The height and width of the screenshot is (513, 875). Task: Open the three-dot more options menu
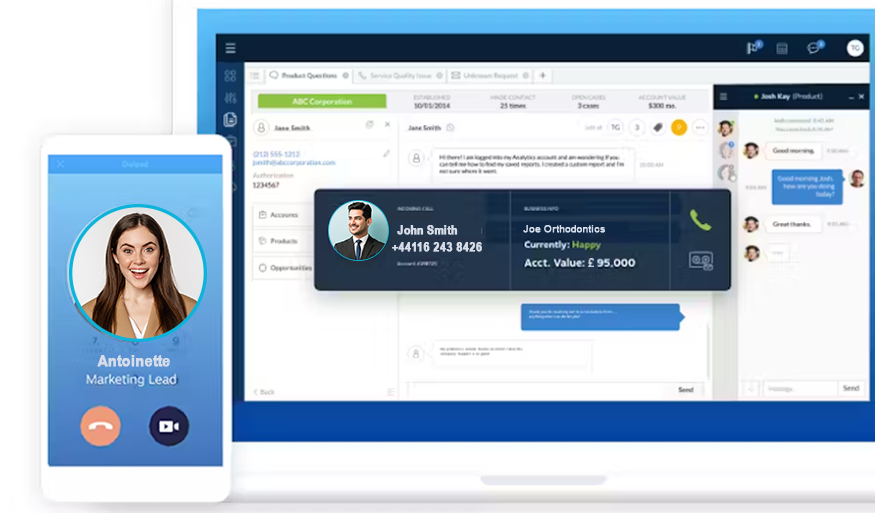coord(700,128)
